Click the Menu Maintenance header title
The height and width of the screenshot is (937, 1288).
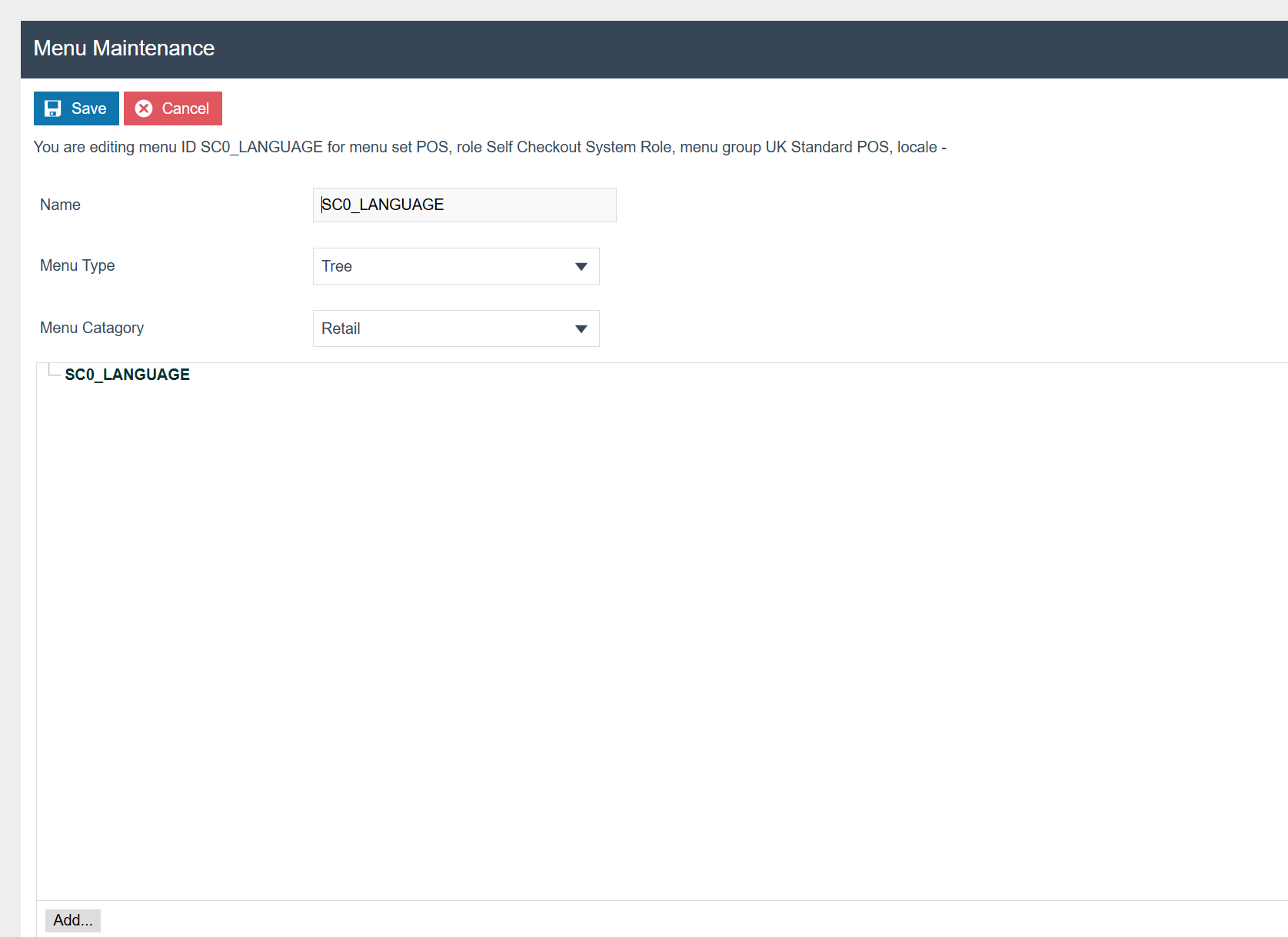pyautogui.click(x=124, y=48)
